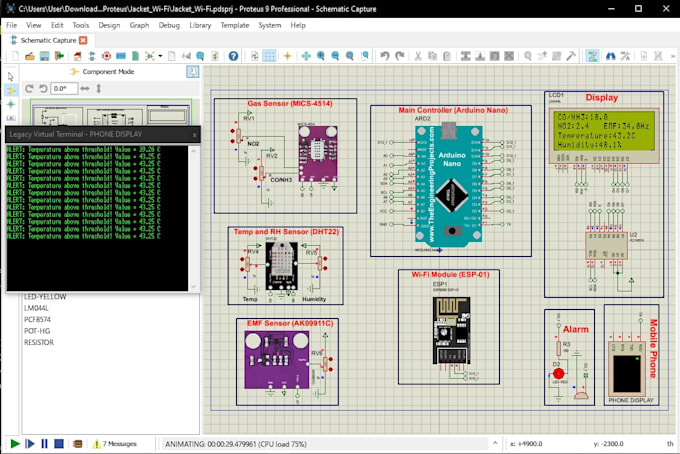
Task: Open the Design menu
Action: click(x=109, y=25)
